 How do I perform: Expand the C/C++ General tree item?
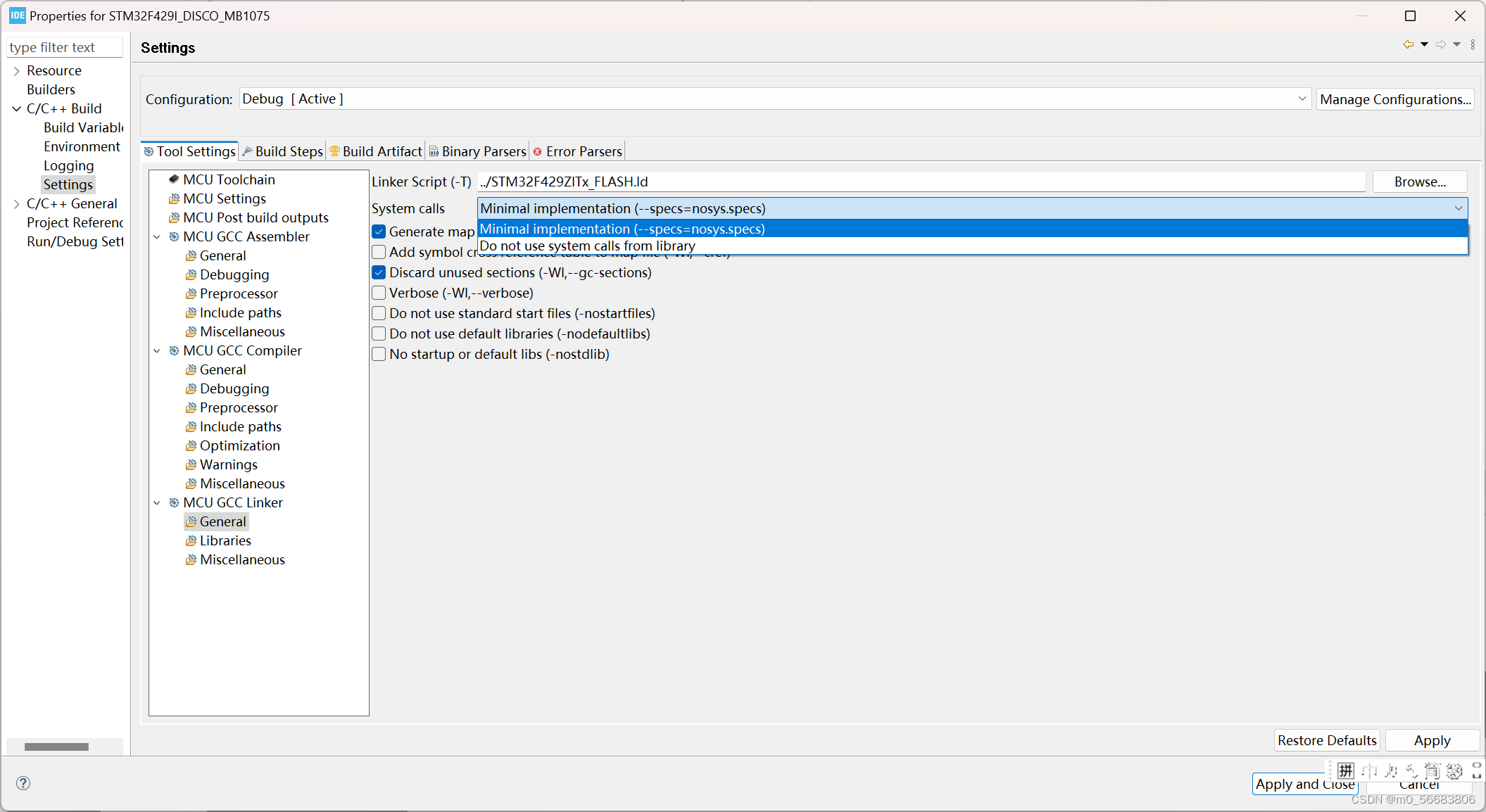click(16, 203)
